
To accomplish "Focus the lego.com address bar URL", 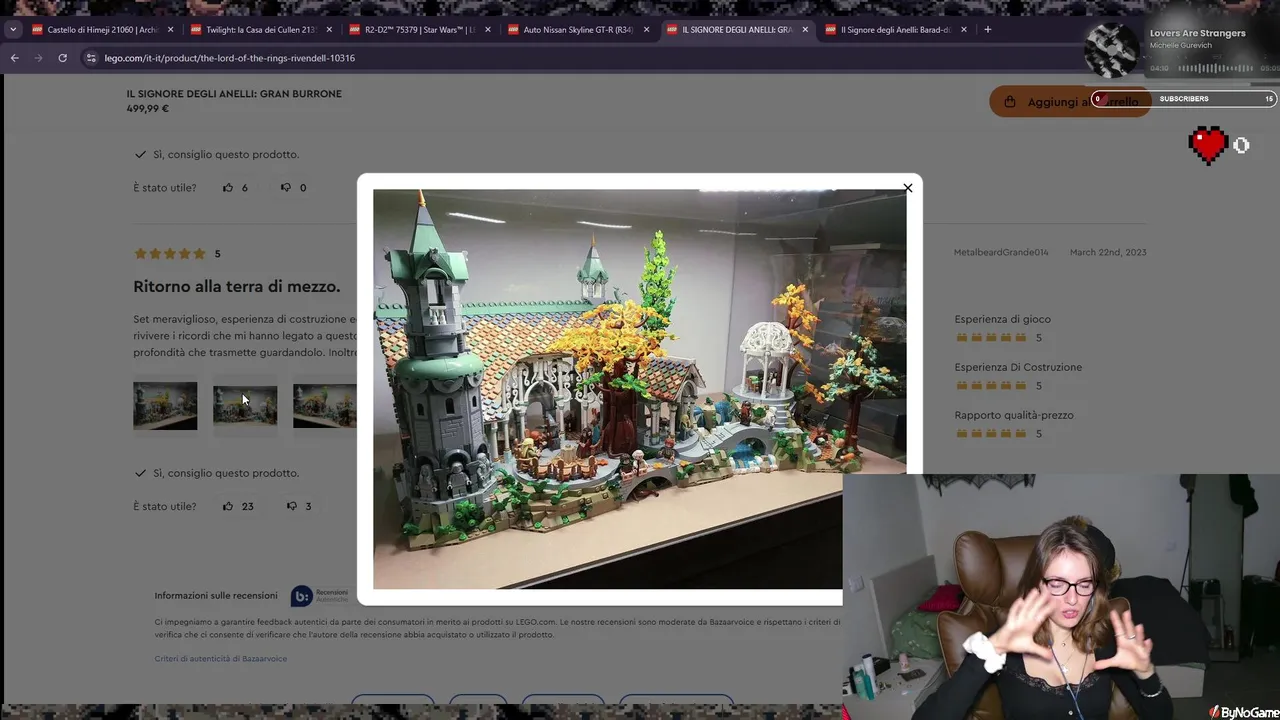I will [229, 58].
